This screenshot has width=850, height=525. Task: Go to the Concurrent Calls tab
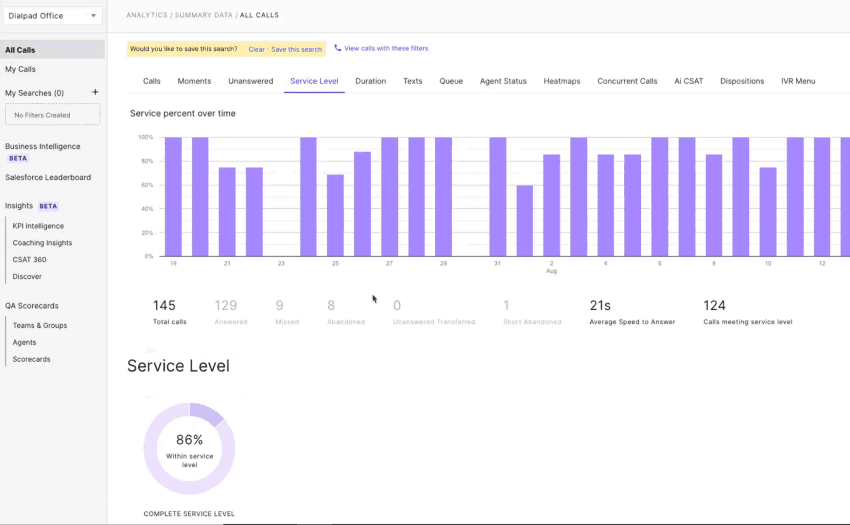click(x=627, y=81)
